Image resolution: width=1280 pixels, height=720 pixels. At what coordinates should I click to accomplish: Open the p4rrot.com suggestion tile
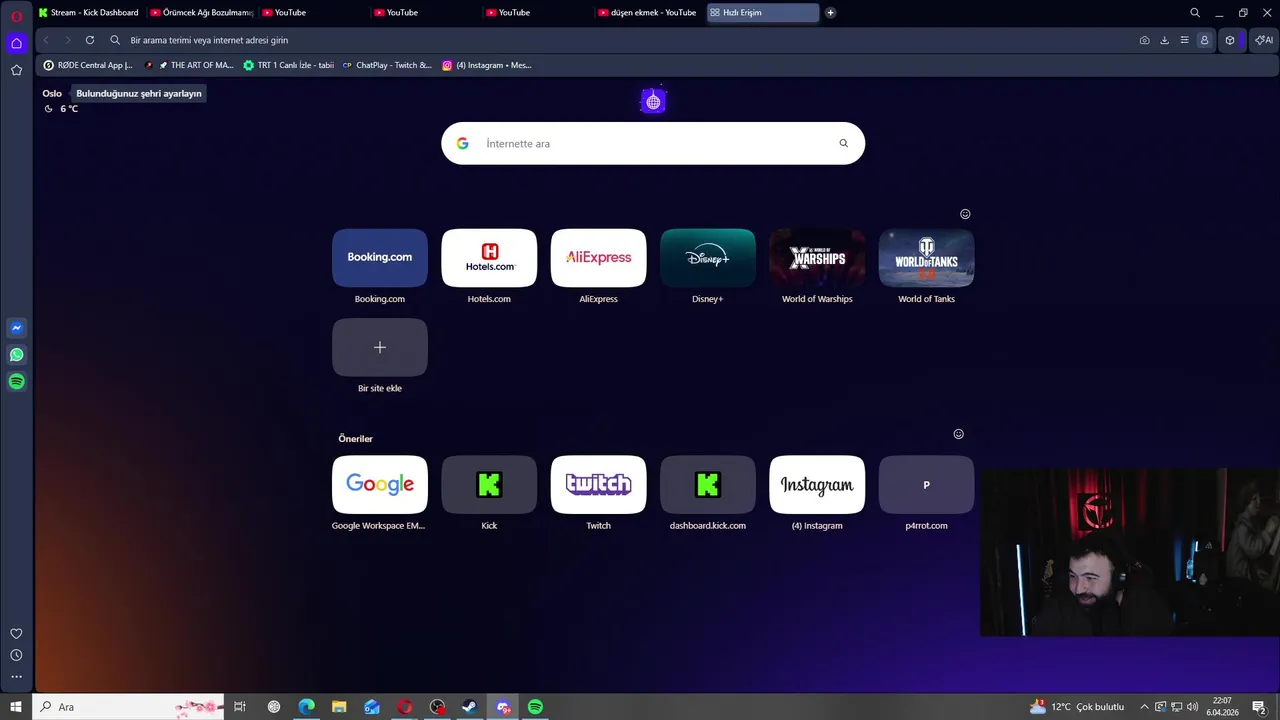926,485
